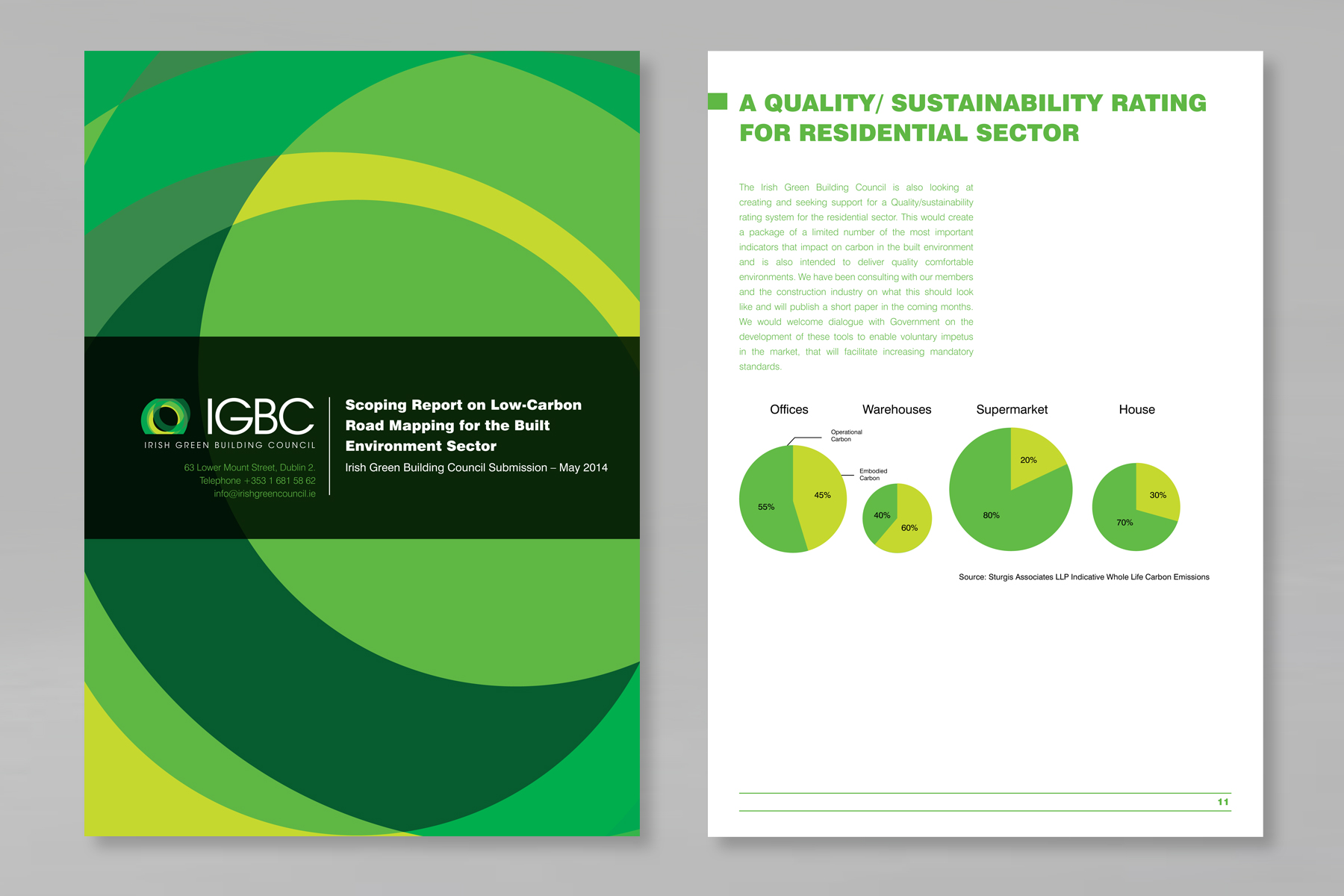Image resolution: width=1344 pixels, height=896 pixels.
Task: Select the telephone number +353 1 681 58 62
Action: click(x=257, y=481)
